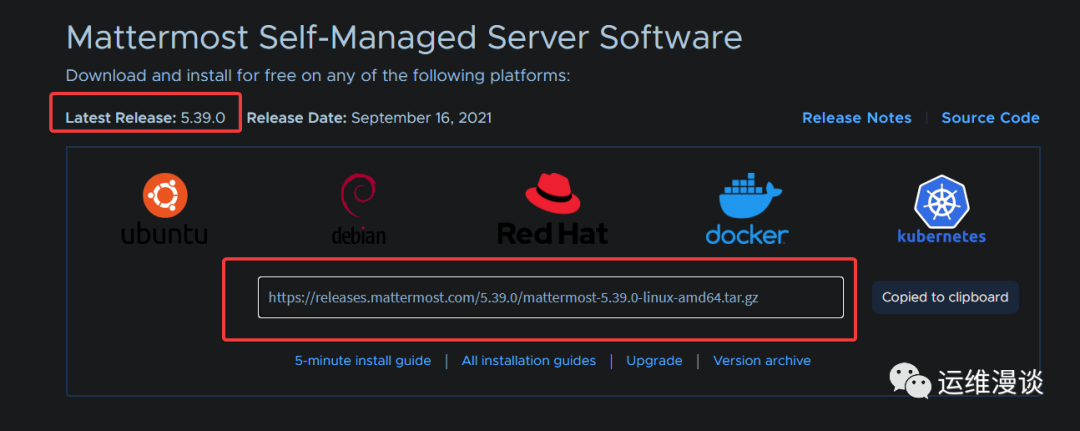Click the WeChat watermark icon
The height and width of the screenshot is (431, 1080).
910,383
